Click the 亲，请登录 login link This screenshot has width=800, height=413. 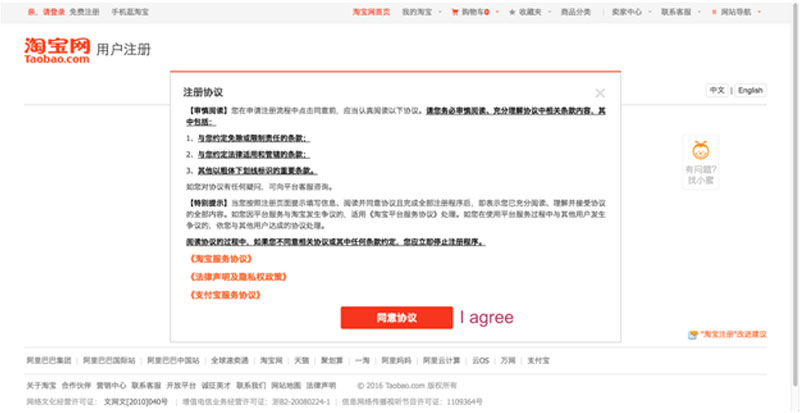point(46,12)
